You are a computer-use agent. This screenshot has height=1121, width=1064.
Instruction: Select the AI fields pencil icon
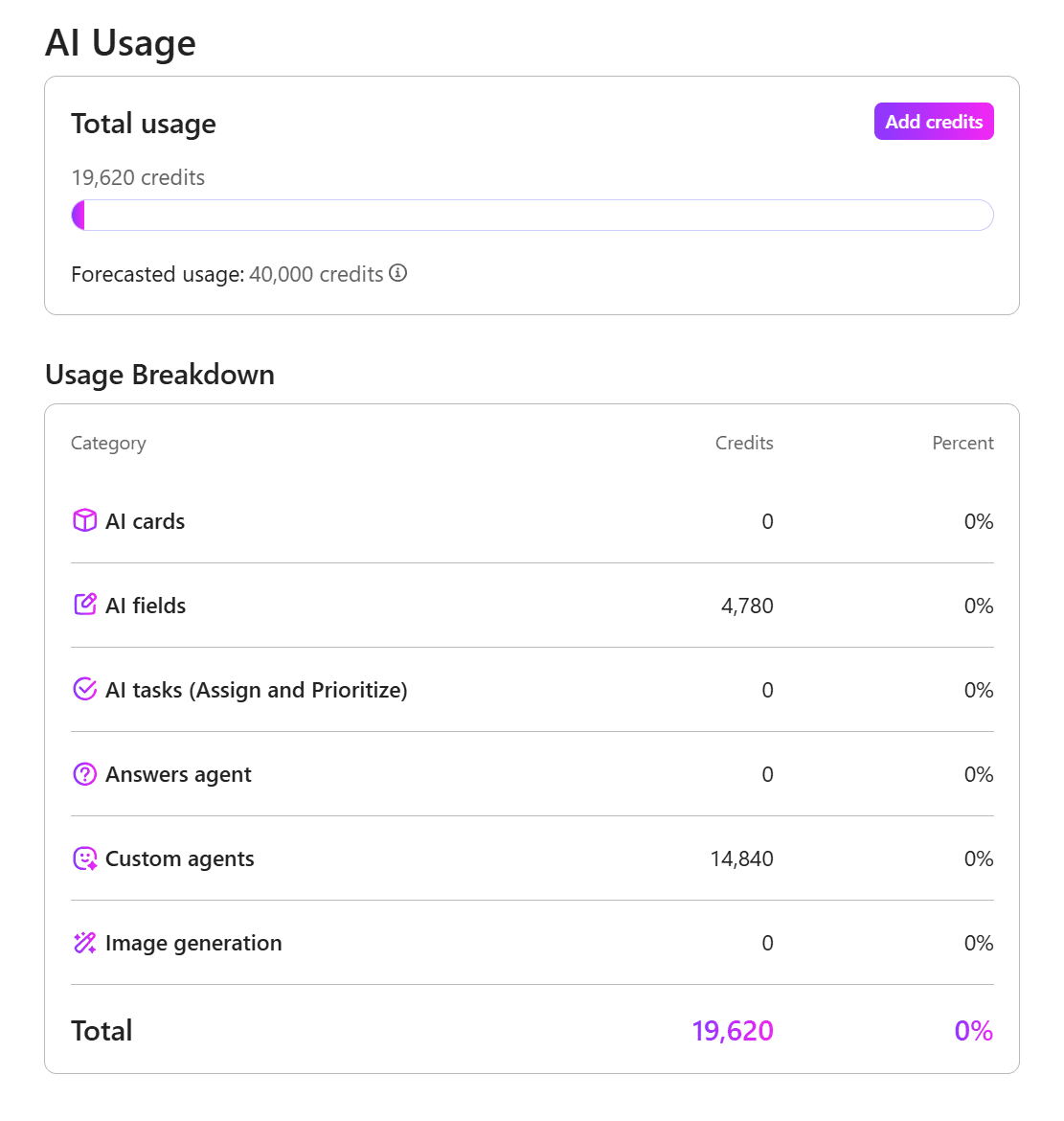tap(84, 605)
